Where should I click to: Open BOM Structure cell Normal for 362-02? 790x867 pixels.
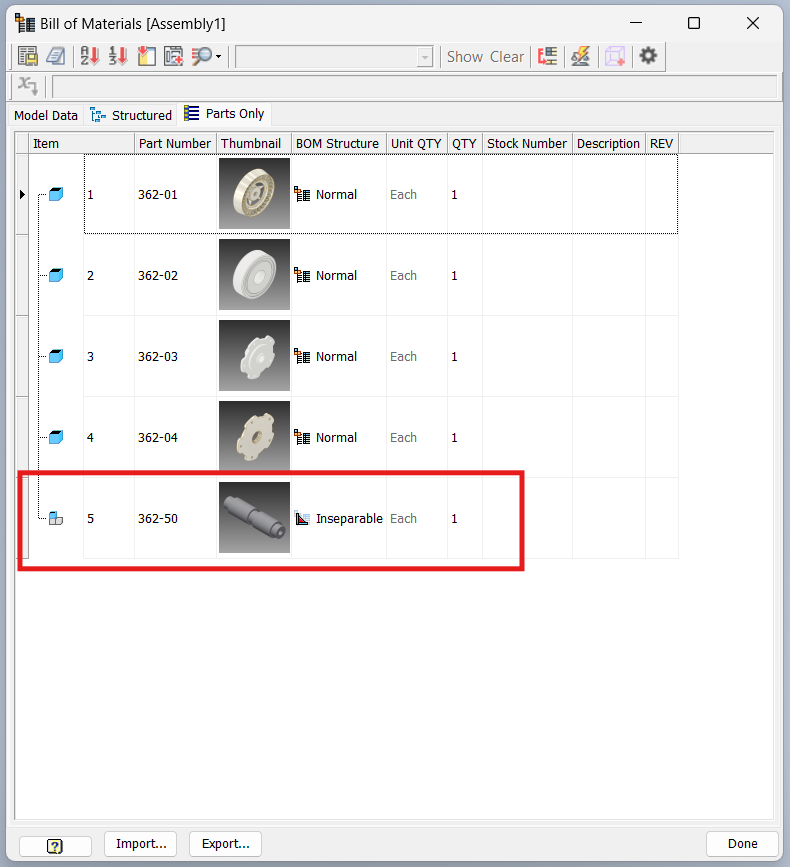339,275
